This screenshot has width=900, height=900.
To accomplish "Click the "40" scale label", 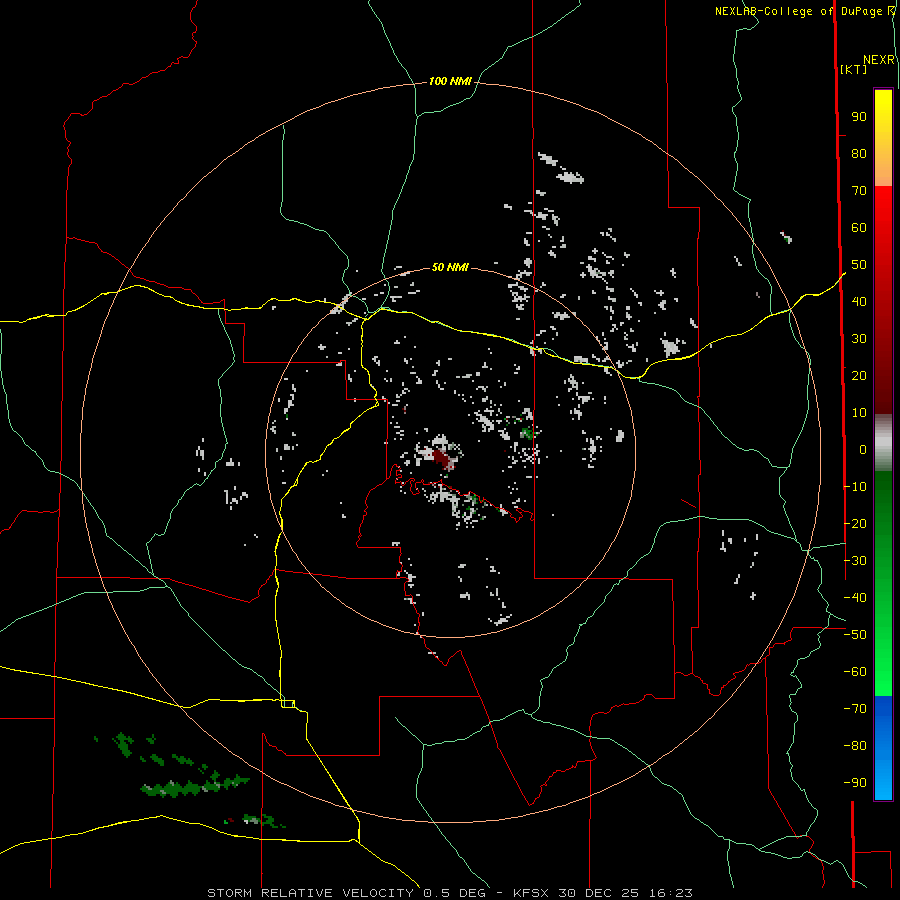I will coord(859,301).
